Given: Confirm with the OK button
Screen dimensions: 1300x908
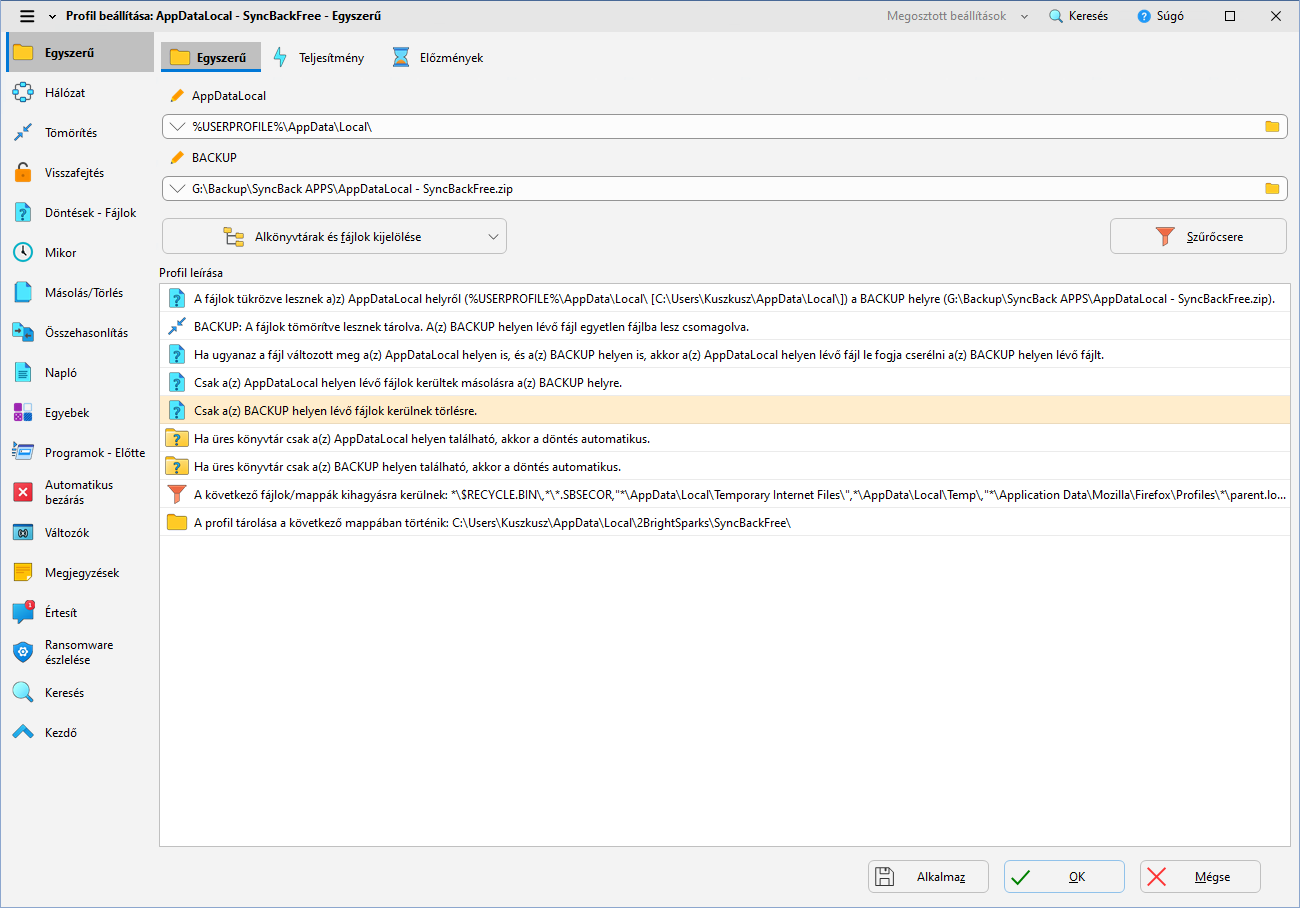Looking at the screenshot, I should click(x=1064, y=877).
